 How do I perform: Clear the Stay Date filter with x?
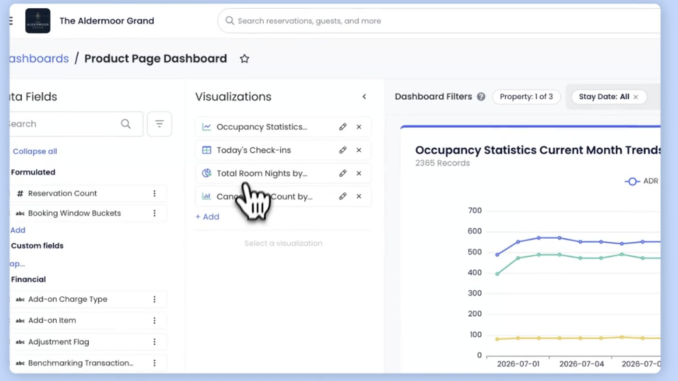[x=636, y=97]
